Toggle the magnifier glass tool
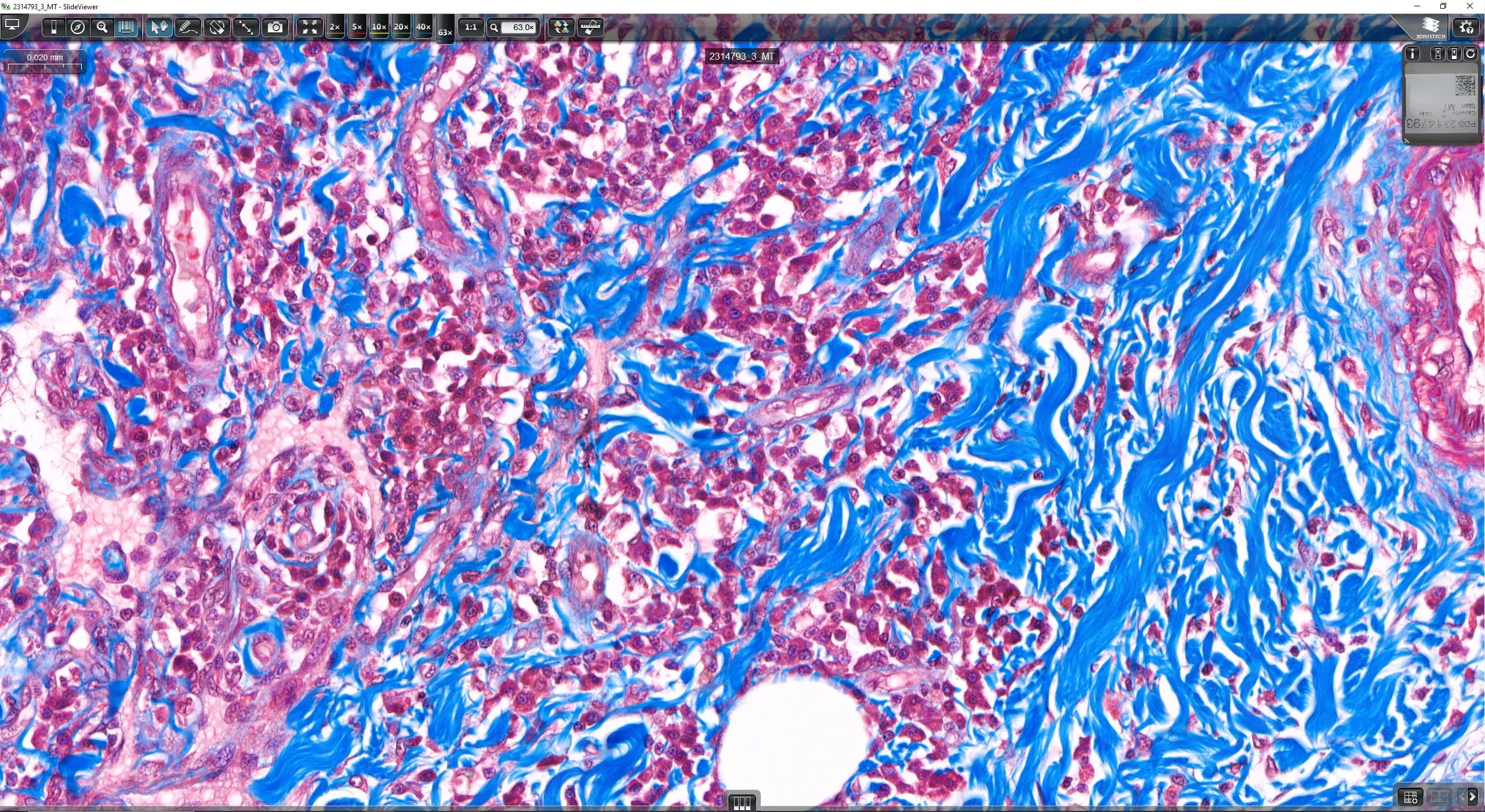The image size is (1485, 812). coord(102,27)
